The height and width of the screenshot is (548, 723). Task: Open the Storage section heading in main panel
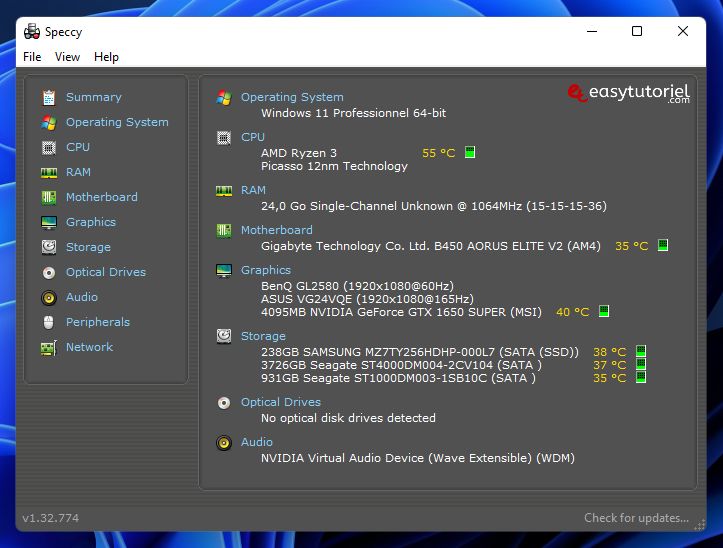[x=263, y=336]
